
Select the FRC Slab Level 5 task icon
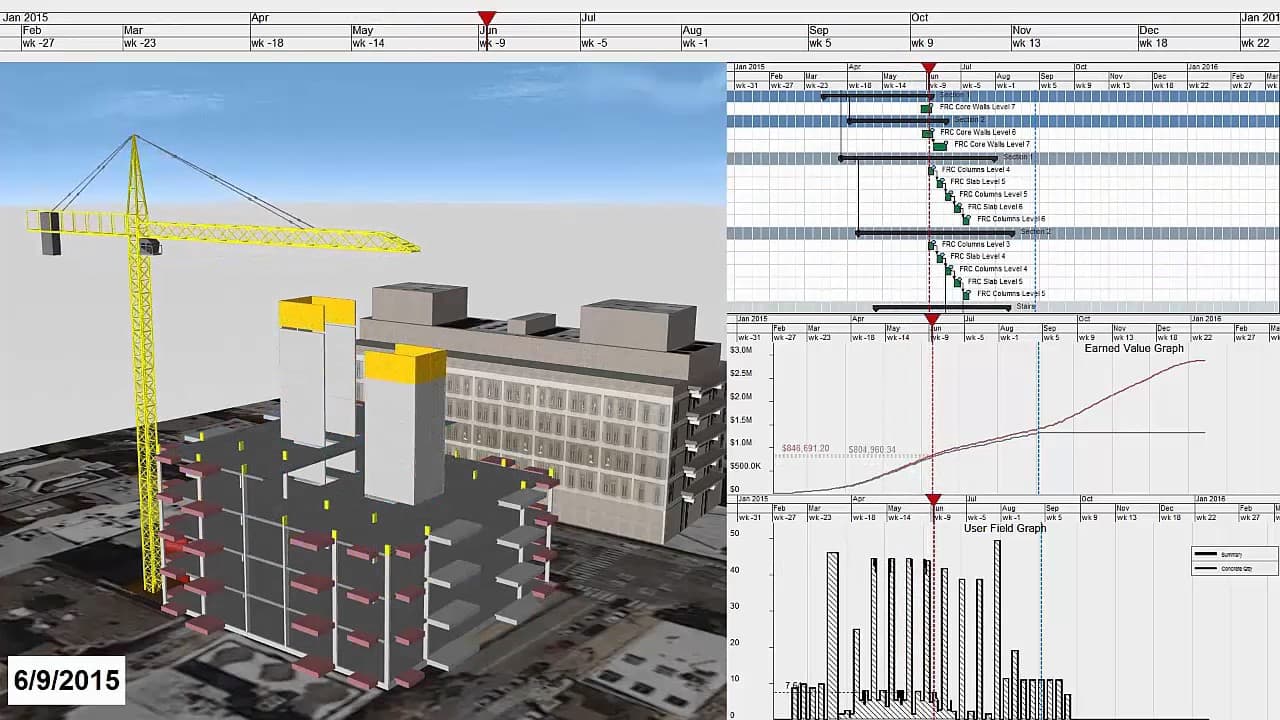pos(940,184)
